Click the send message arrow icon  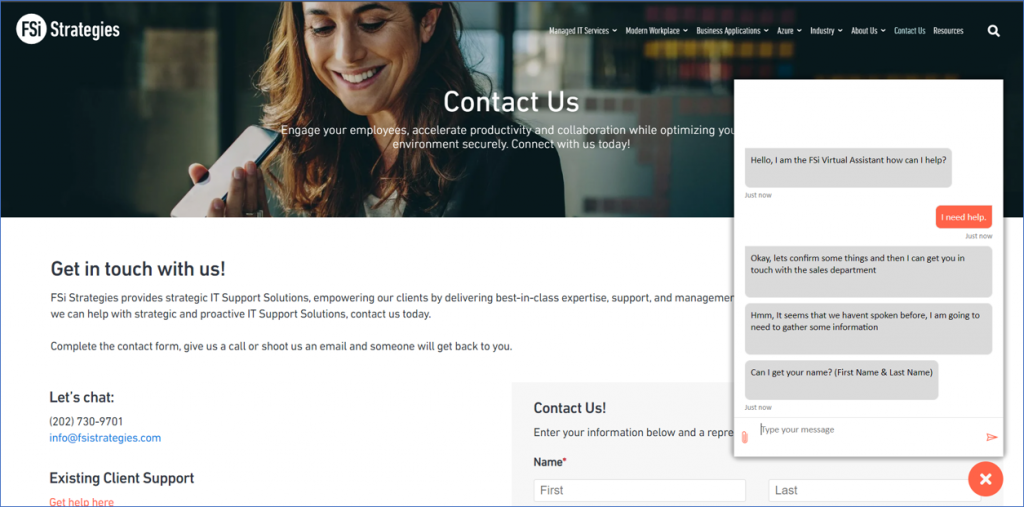(991, 437)
